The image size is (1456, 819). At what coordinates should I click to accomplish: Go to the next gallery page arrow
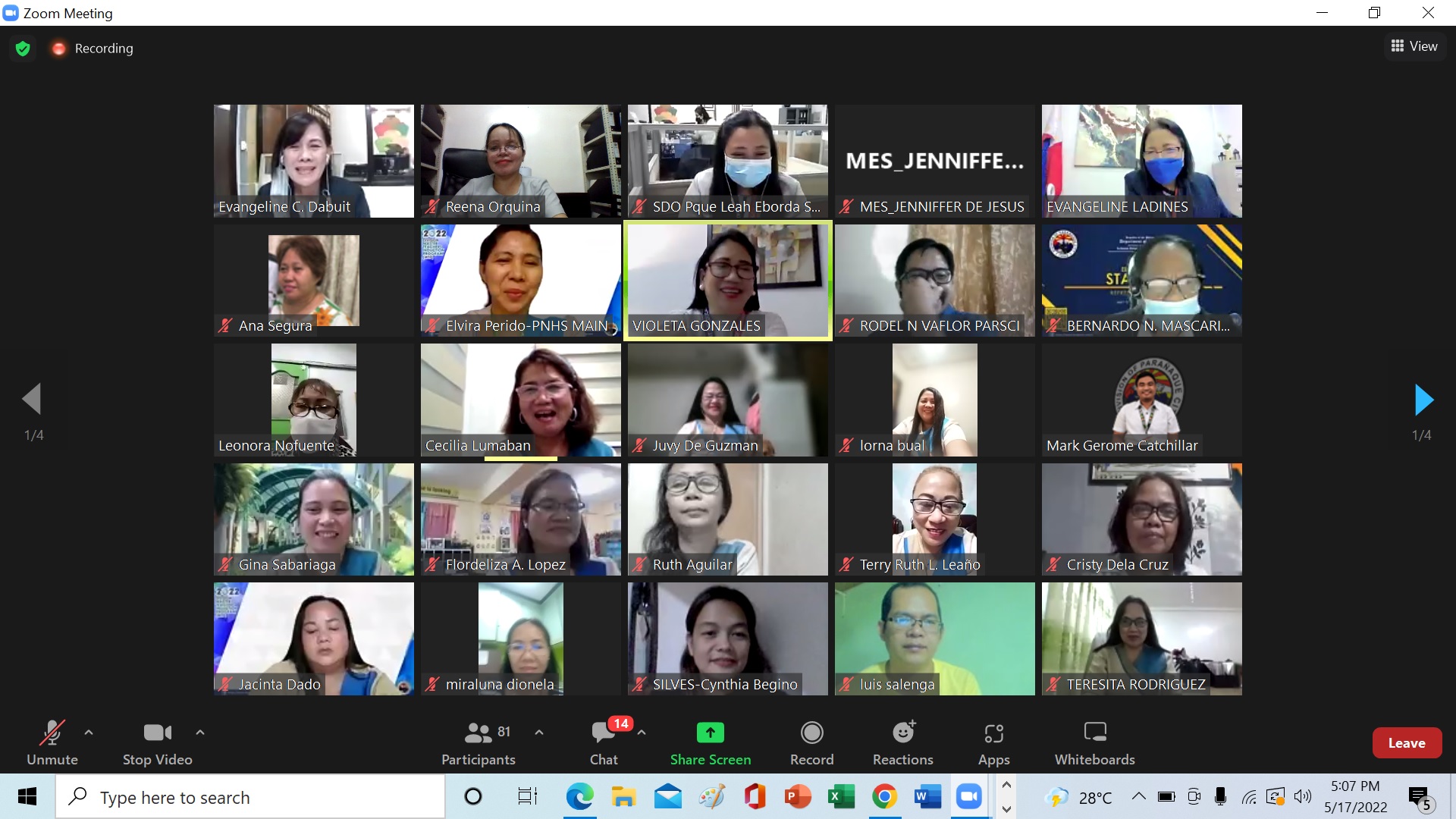tap(1423, 400)
